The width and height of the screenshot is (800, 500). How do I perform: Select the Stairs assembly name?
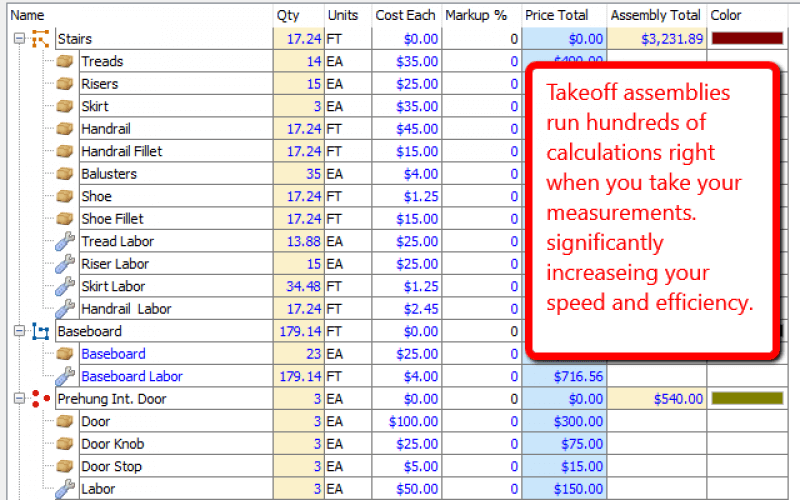click(x=75, y=39)
